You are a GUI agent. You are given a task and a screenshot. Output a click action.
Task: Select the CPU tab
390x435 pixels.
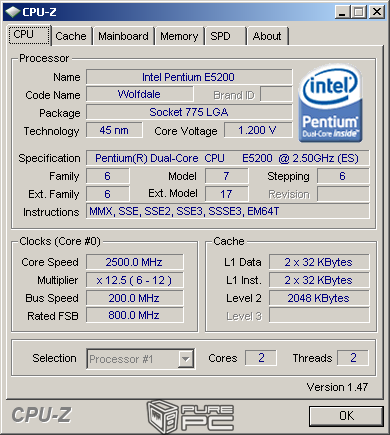pos(30,35)
